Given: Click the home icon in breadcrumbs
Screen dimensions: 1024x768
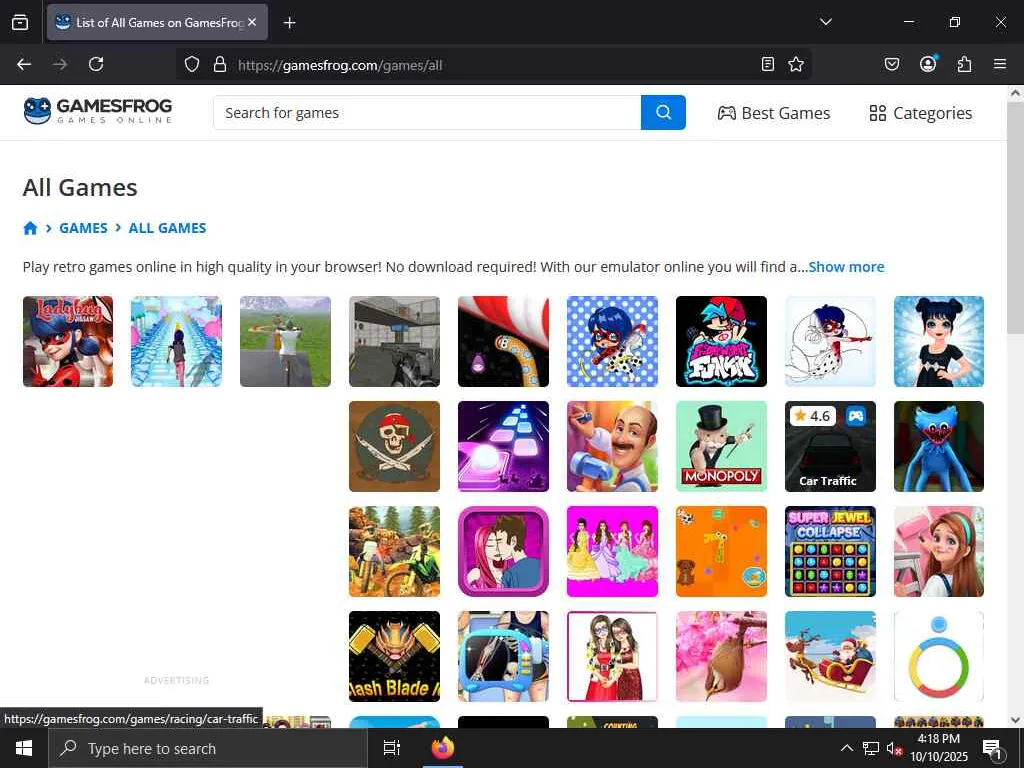Looking at the screenshot, I should [30, 228].
